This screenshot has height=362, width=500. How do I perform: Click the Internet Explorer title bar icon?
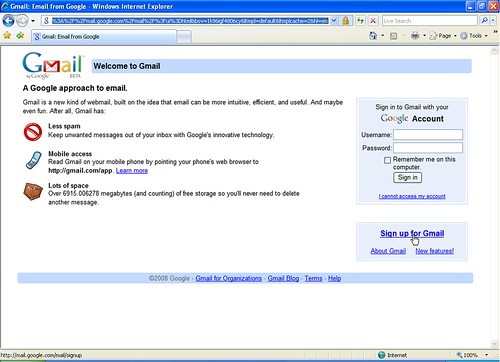click(5, 6)
